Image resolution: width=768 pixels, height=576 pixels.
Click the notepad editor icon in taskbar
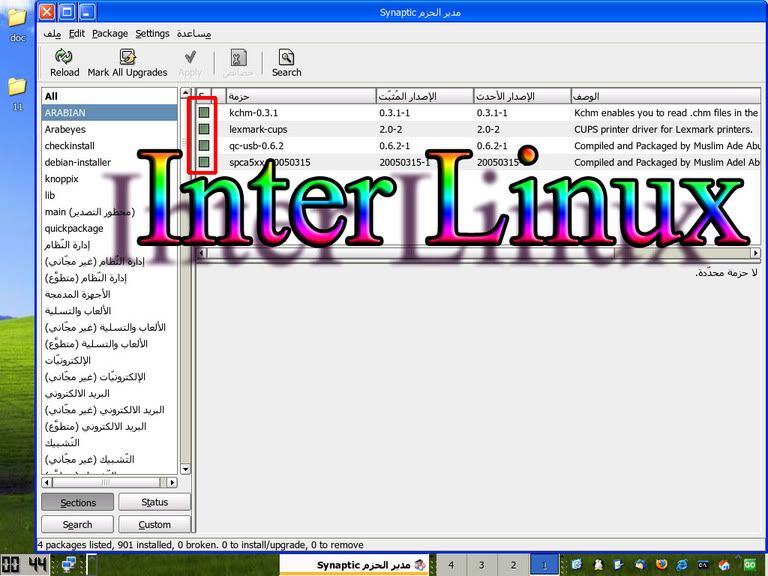[x=619, y=565]
